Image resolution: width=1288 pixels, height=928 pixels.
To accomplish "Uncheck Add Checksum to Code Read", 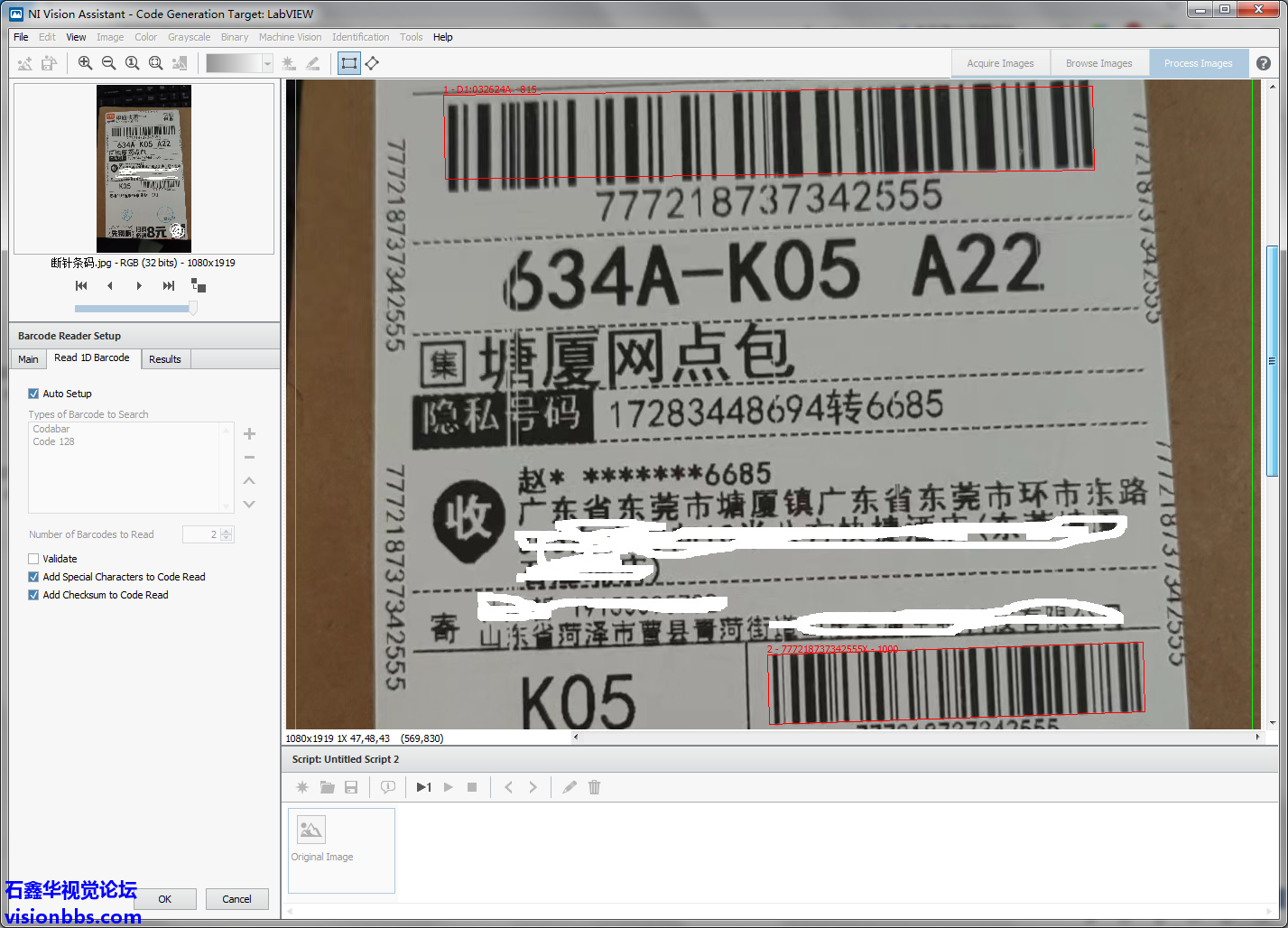I will point(33,595).
